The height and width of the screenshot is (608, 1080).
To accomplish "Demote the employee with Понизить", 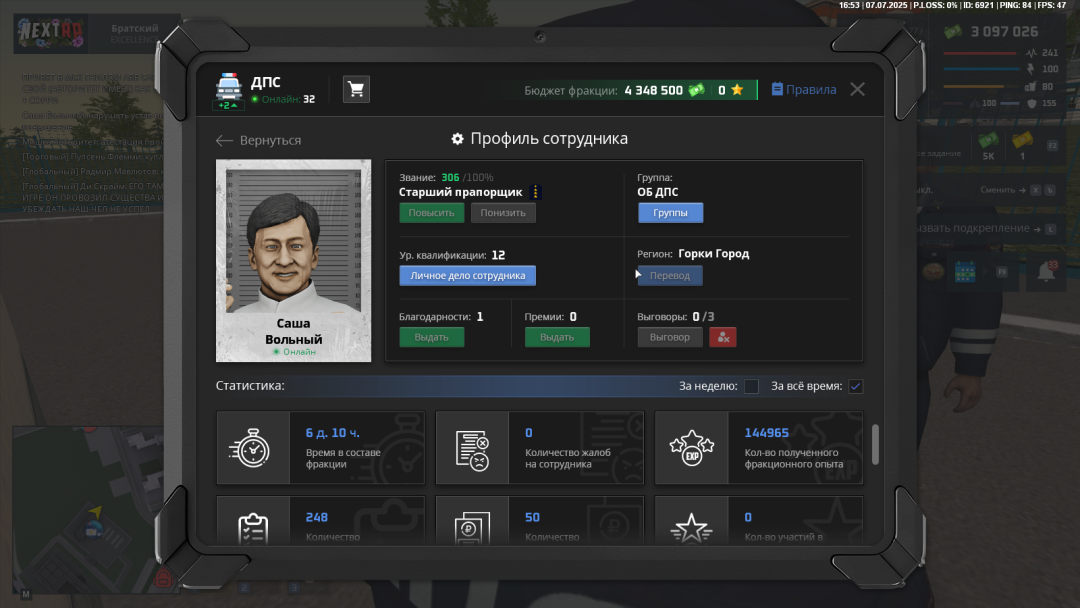I will tap(503, 213).
